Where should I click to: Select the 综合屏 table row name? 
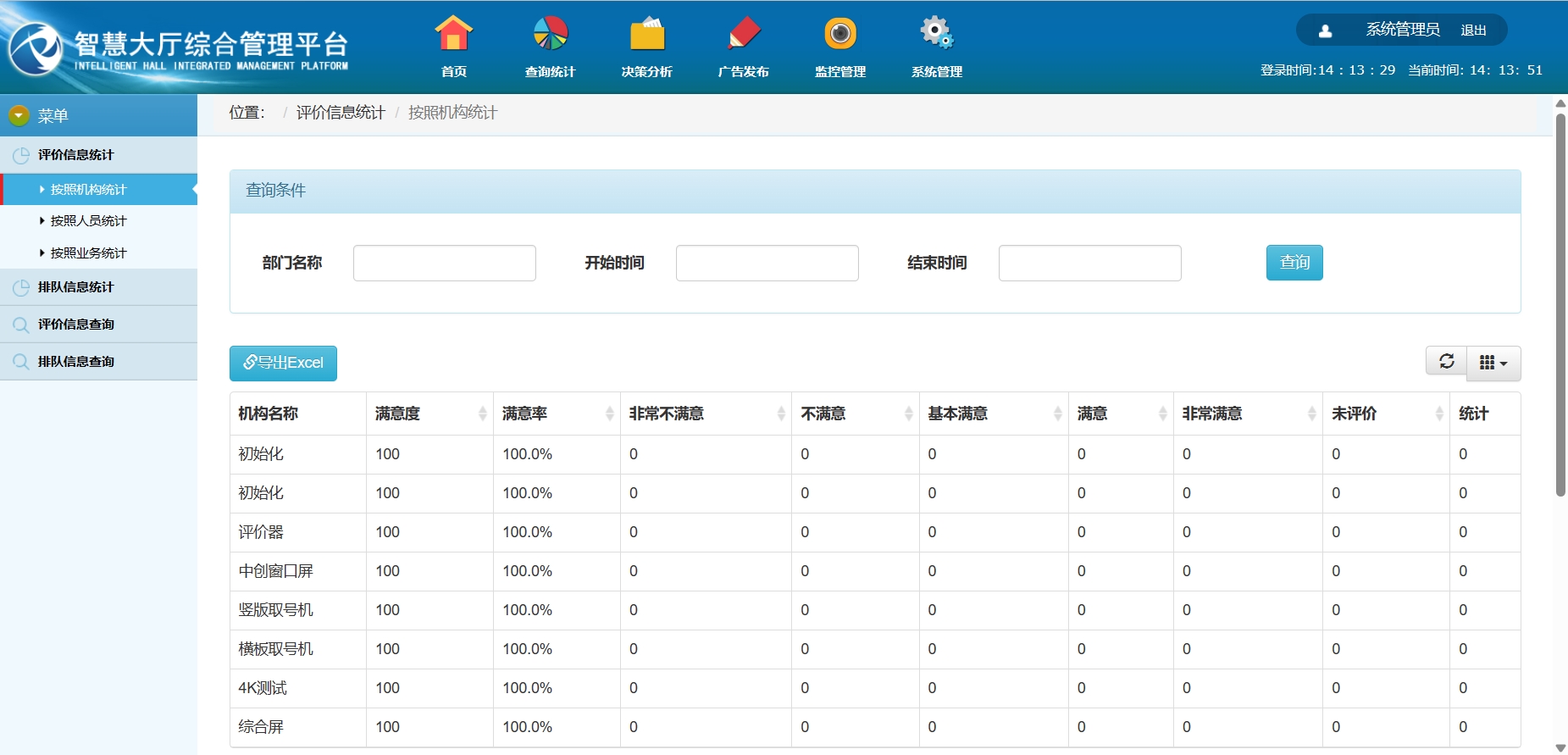click(261, 727)
